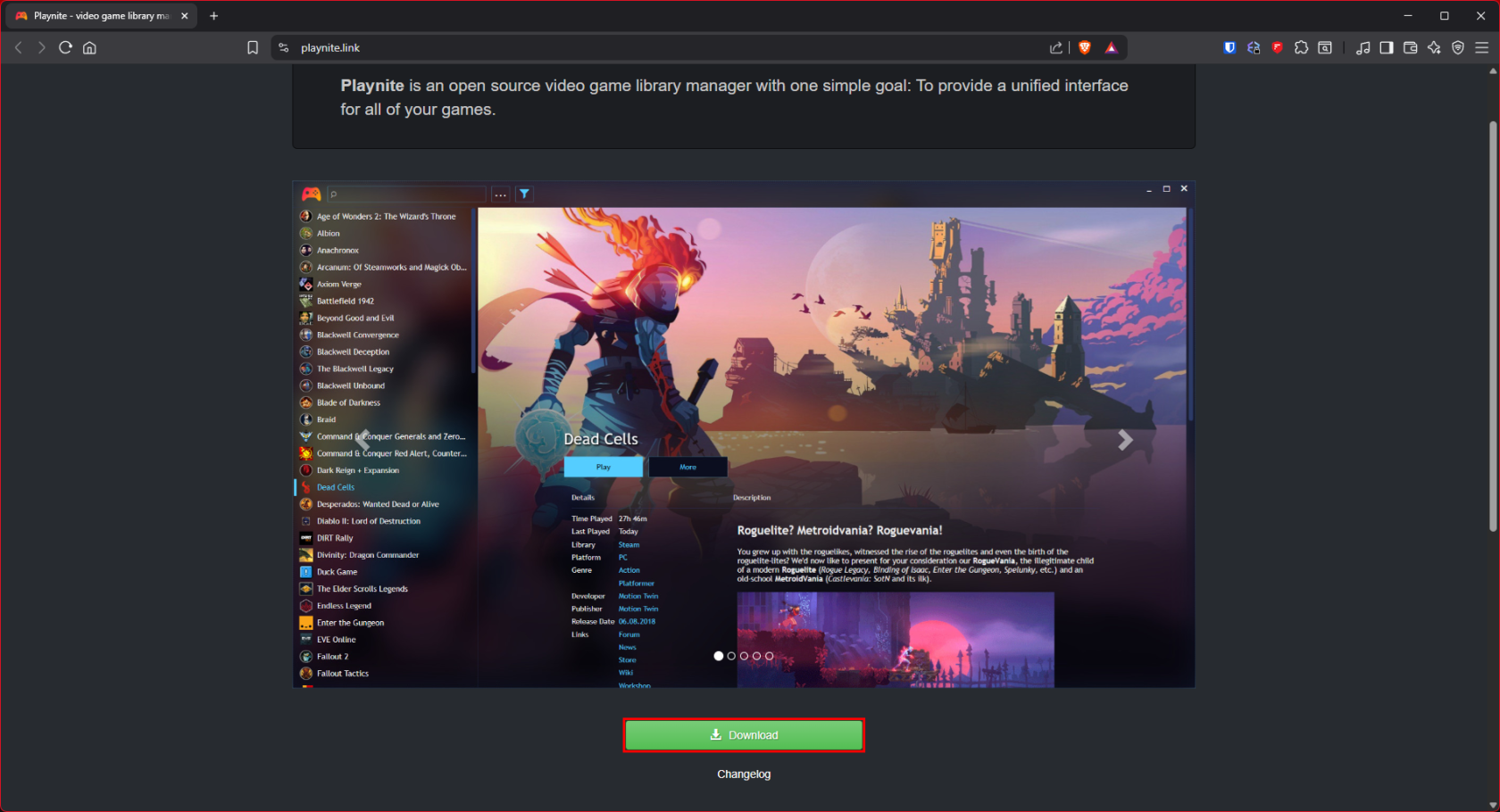Screen dimensions: 1500x812
Task: Click the Playnite search field
Action: point(406,194)
